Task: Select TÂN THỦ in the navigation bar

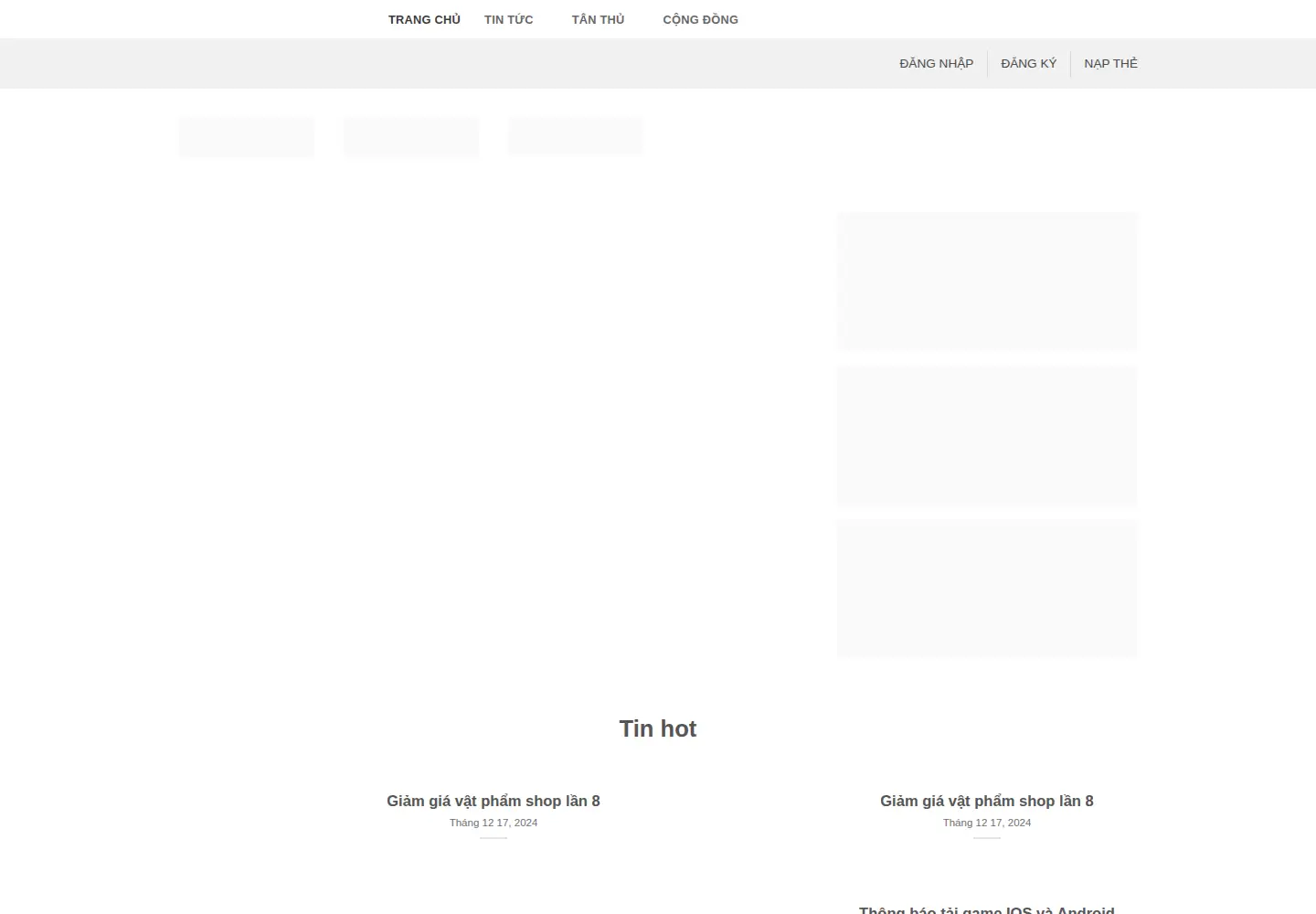Action: coord(599,19)
